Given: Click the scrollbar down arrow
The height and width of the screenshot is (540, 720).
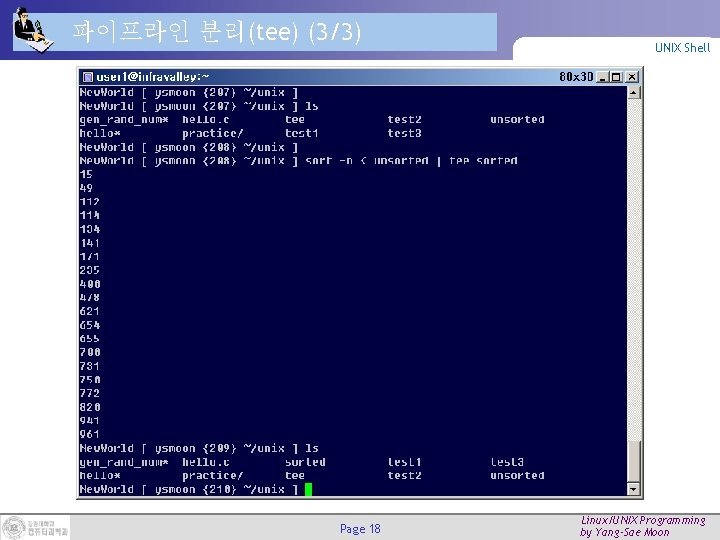Looking at the screenshot, I should point(633,489).
